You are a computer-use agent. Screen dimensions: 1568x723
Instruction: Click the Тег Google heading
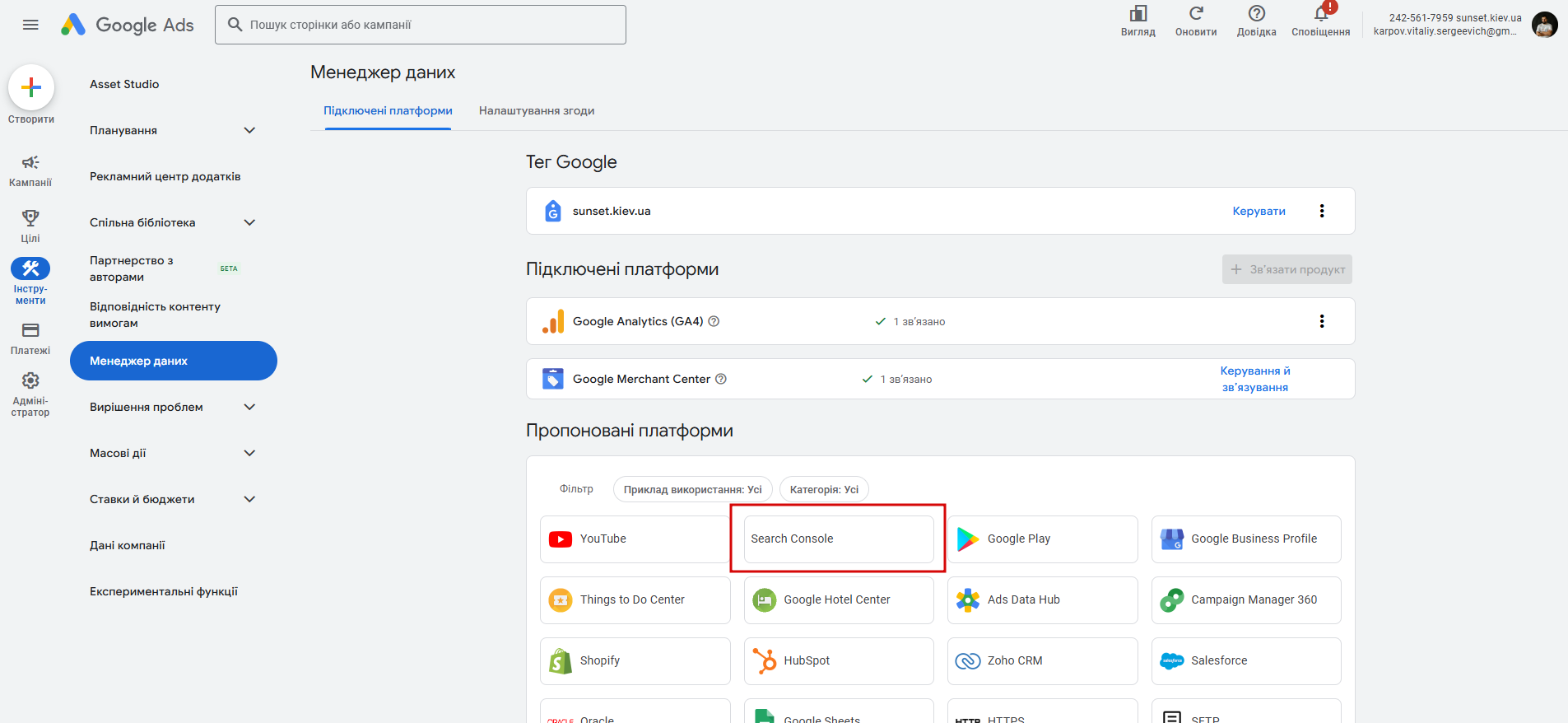(571, 162)
